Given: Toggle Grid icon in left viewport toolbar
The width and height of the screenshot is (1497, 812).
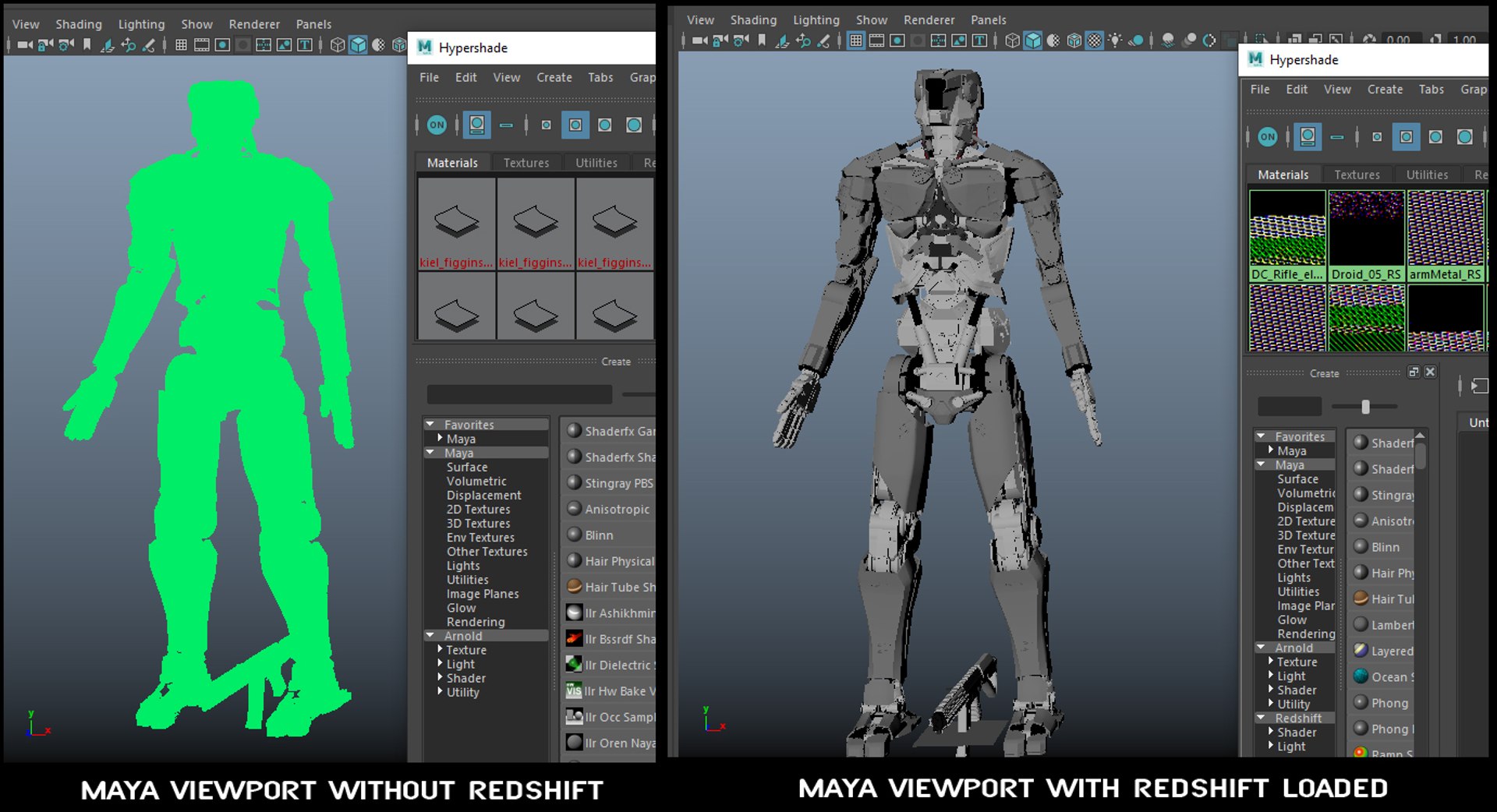Looking at the screenshot, I should (x=181, y=45).
